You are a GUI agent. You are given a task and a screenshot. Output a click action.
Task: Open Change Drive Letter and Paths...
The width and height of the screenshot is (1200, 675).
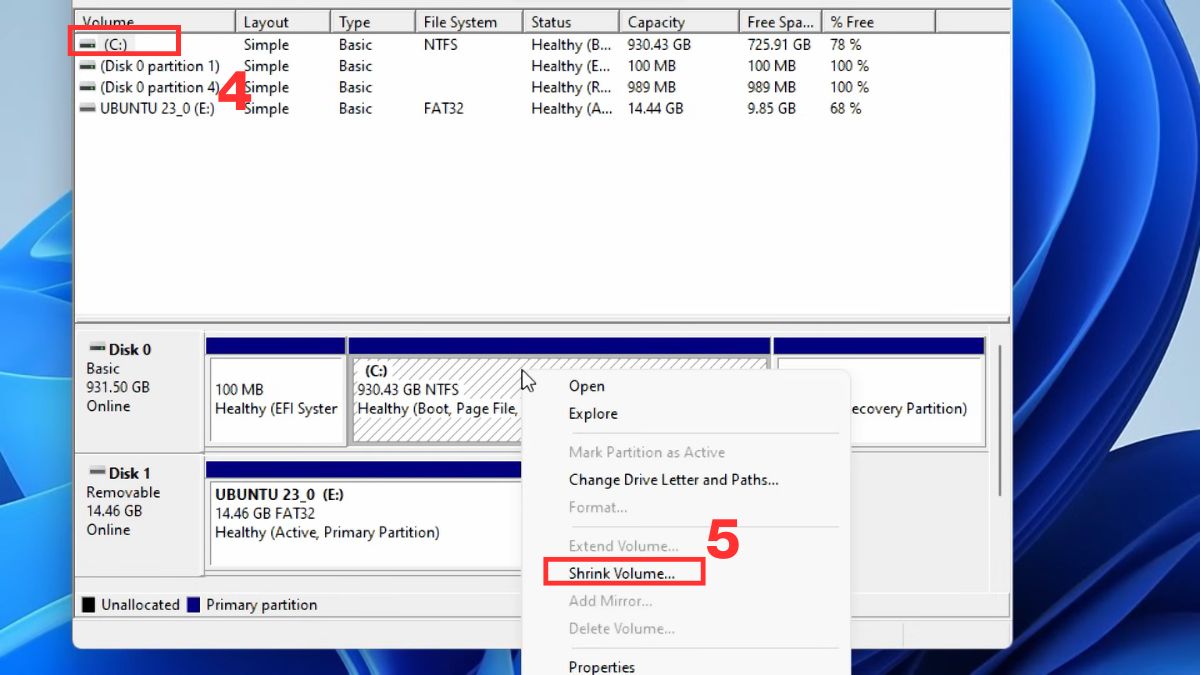coord(673,480)
